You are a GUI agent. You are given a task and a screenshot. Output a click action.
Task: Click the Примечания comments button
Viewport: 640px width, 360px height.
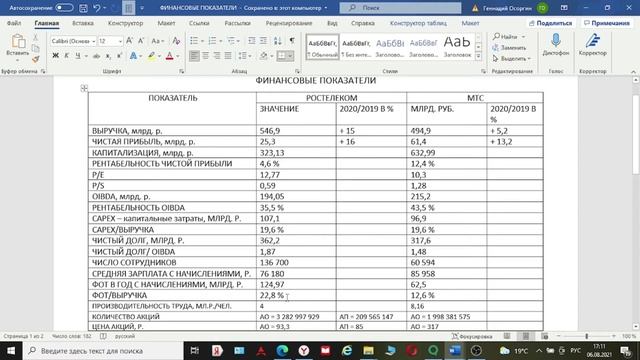[x=607, y=23]
